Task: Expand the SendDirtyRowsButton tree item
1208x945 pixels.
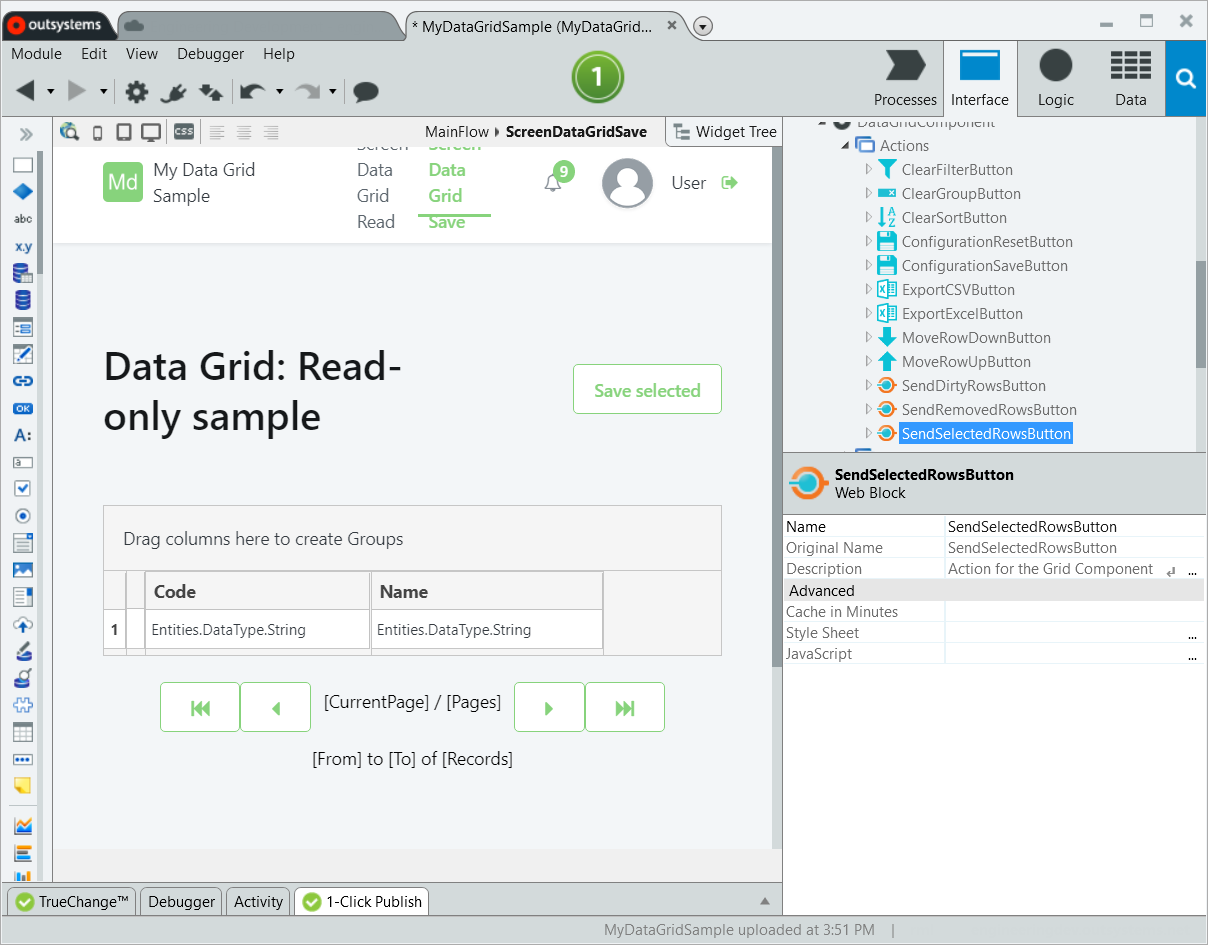Action: (868, 385)
